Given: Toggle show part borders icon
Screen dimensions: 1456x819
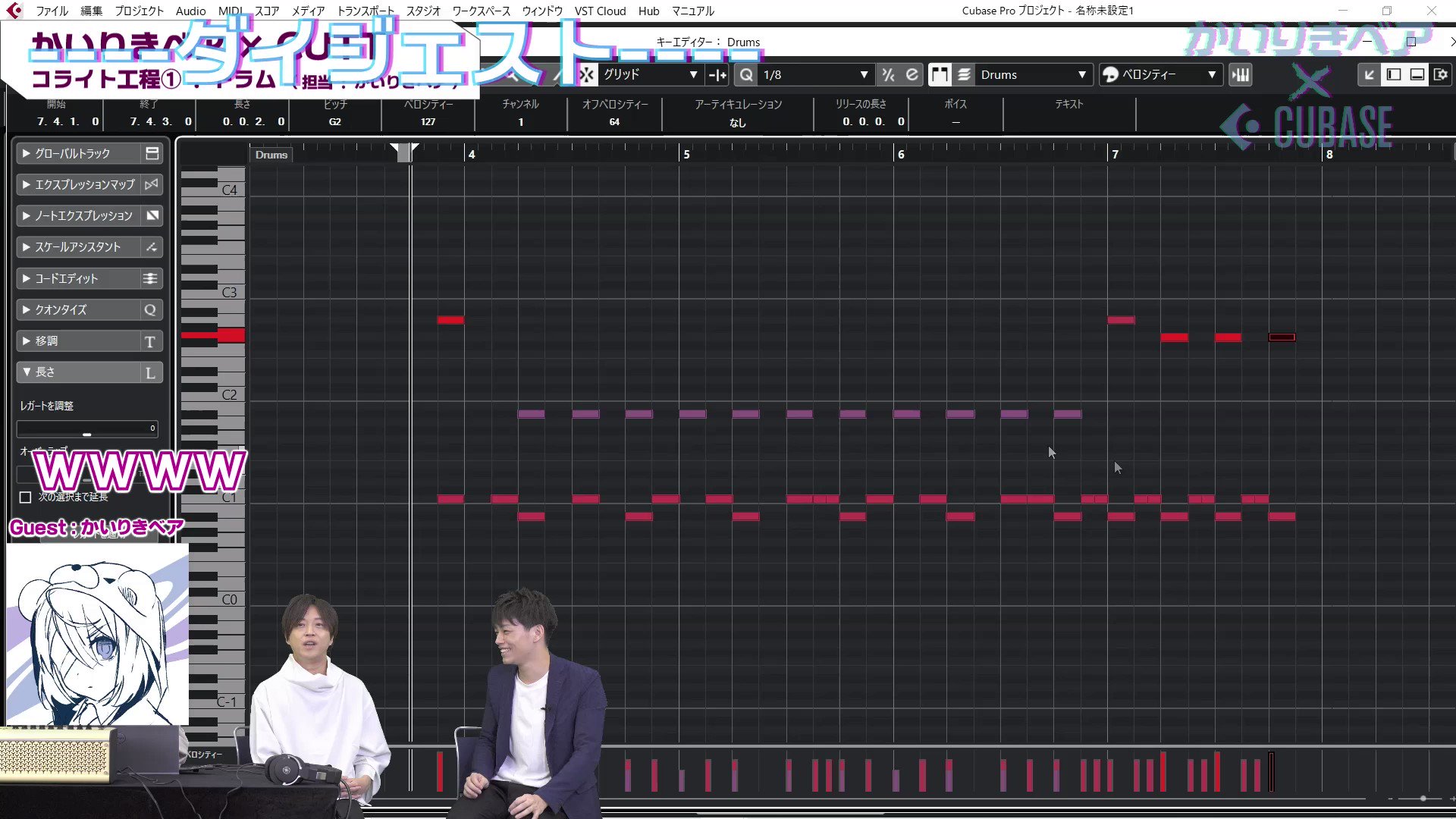Looking at the screenshot, I should pyautogui.click(x=940, y=74).
